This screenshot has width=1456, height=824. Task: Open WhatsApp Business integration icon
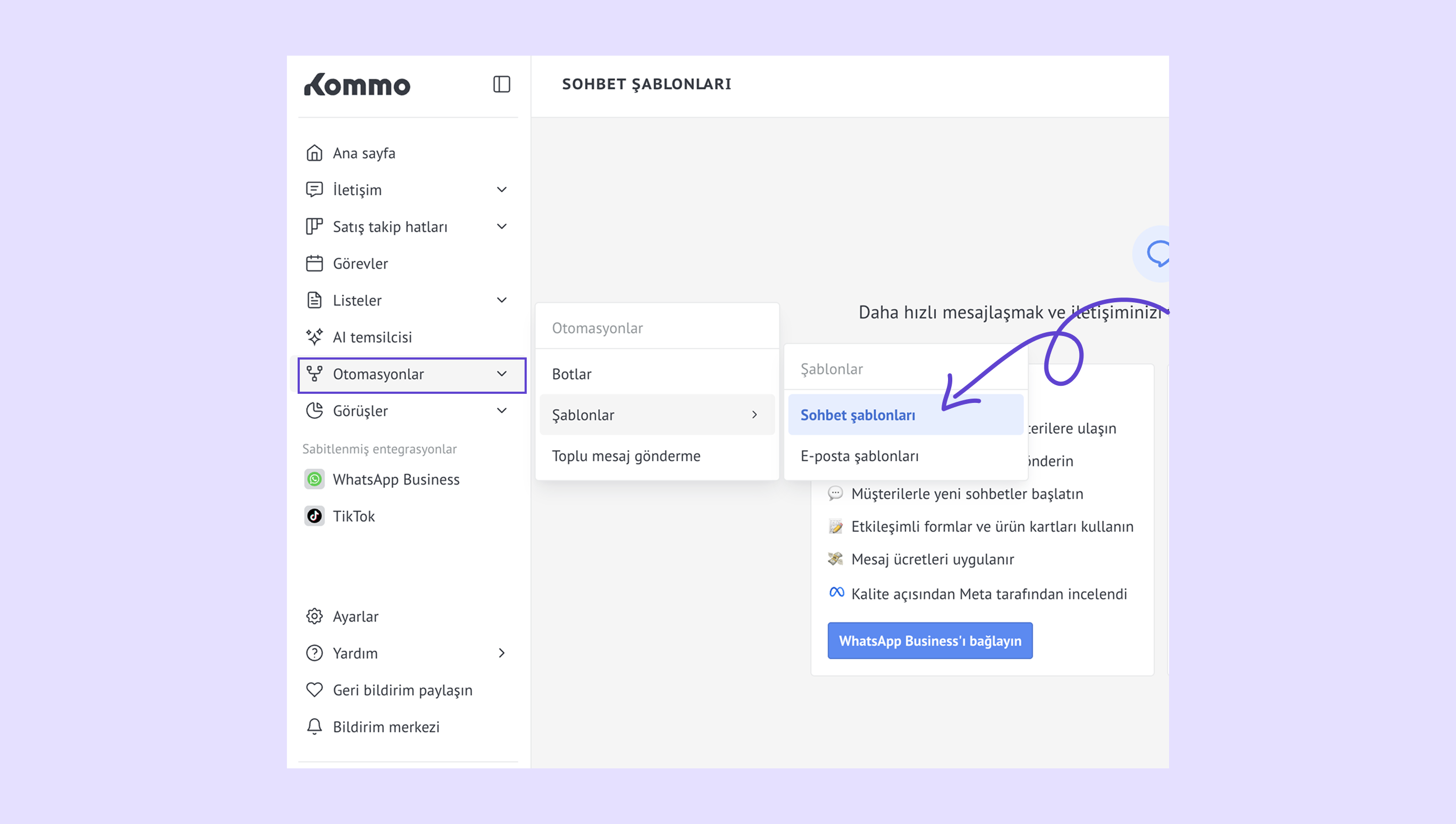click(314, 479)
